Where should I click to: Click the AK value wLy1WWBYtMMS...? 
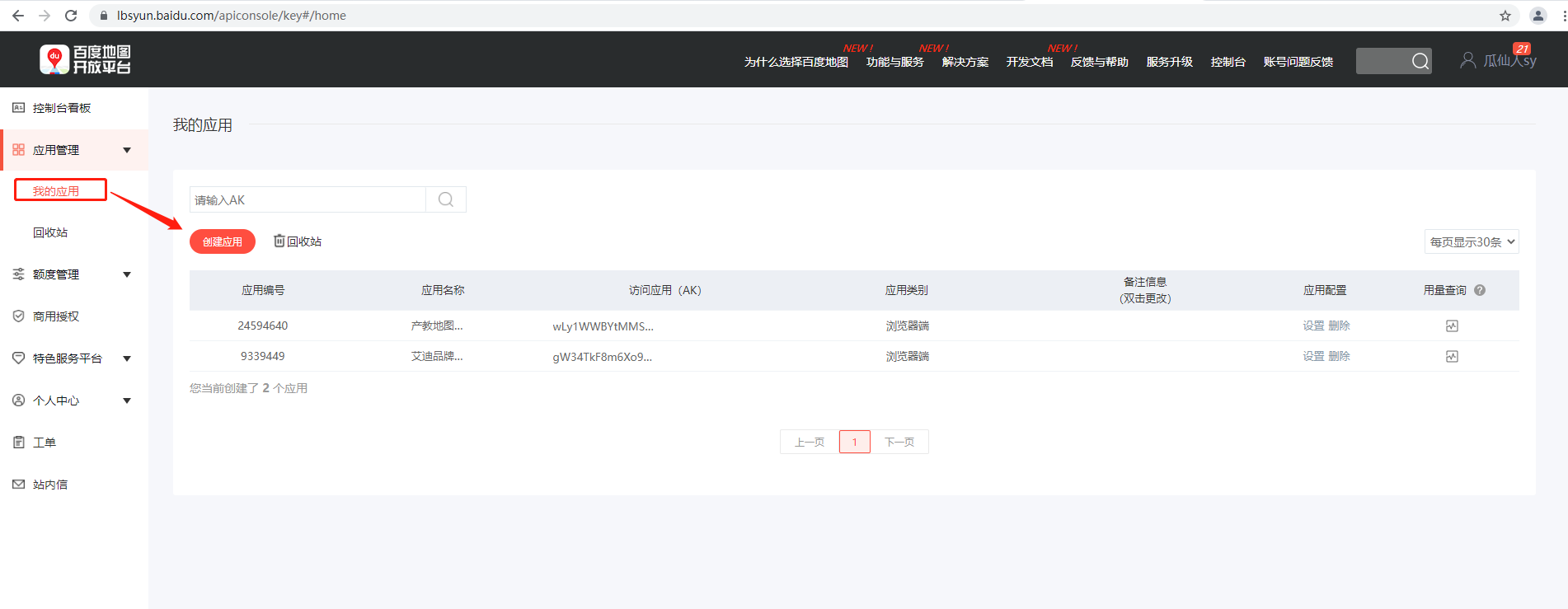tap(603, 326)
